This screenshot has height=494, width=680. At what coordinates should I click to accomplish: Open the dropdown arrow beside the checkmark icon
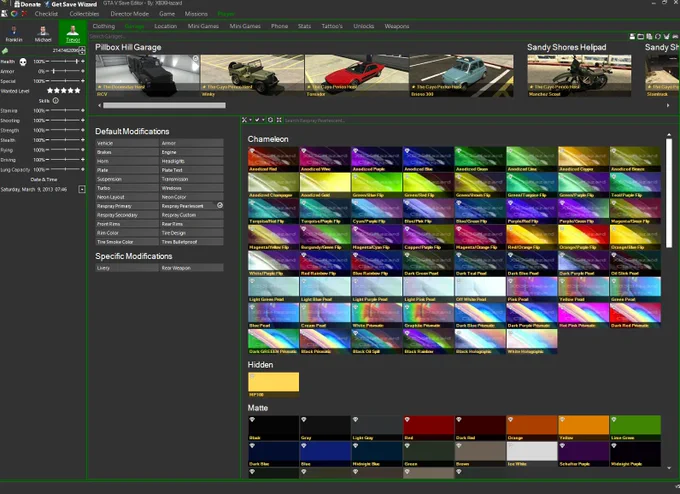point(263,120)
